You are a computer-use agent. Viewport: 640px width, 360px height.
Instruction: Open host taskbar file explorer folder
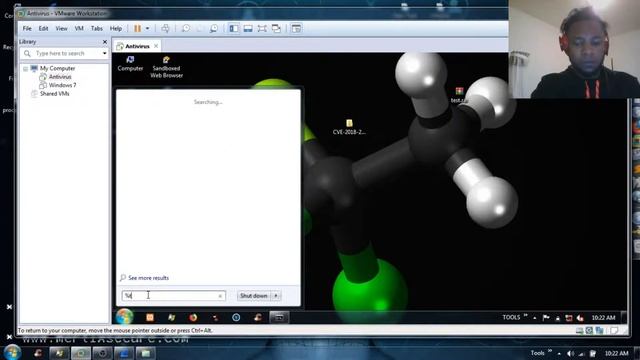(x=146, y=353)
